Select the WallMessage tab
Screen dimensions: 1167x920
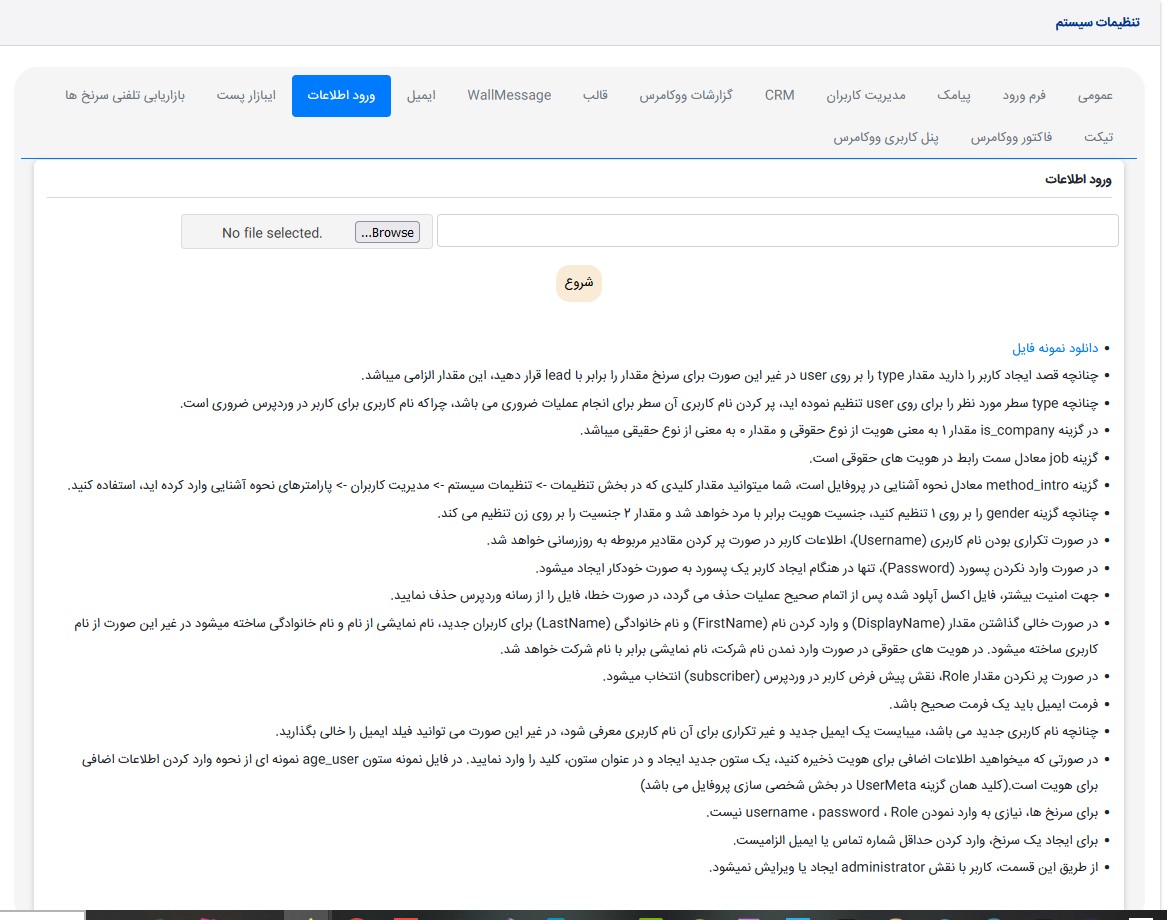click(x=509, y=96)
